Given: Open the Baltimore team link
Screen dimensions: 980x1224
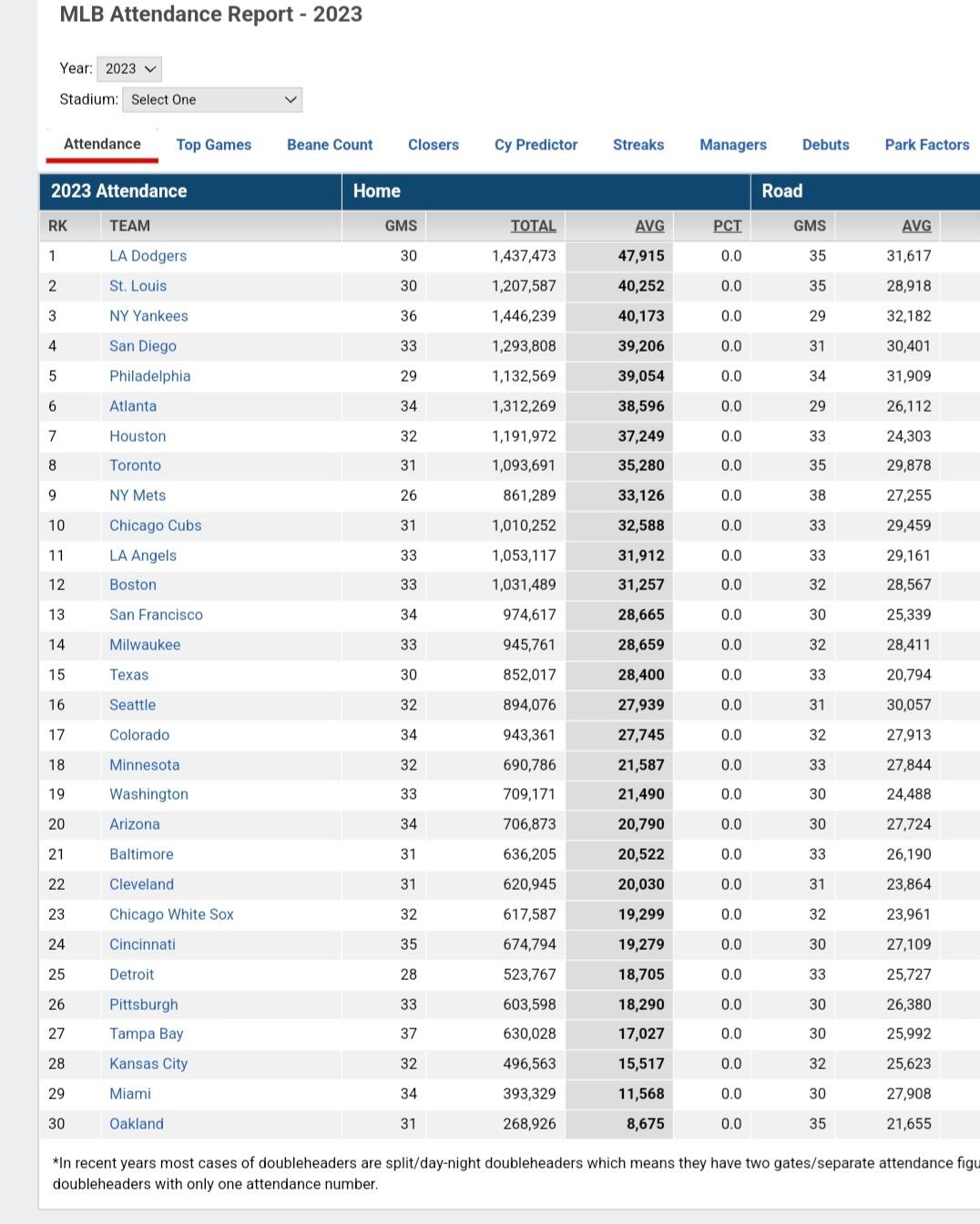Looking at the screenshot, I should 141,854.
